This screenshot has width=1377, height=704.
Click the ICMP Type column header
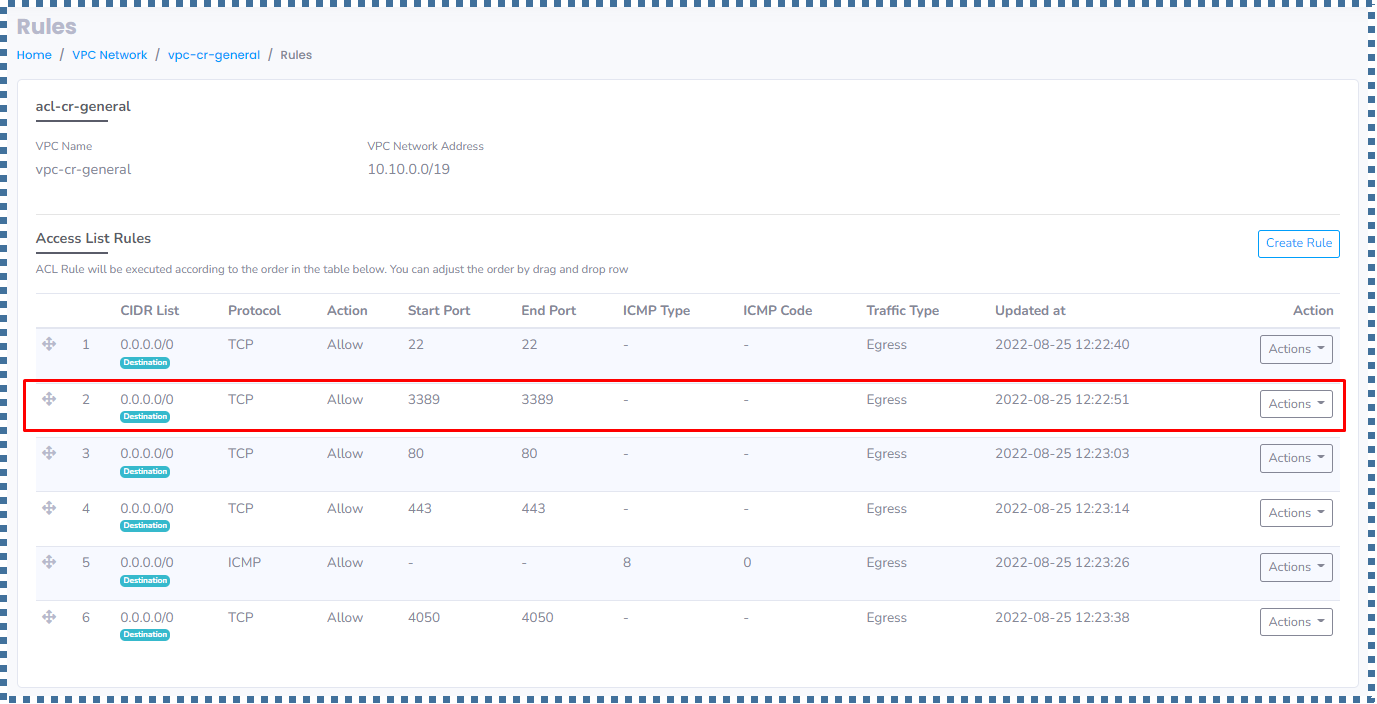[657, 311]
